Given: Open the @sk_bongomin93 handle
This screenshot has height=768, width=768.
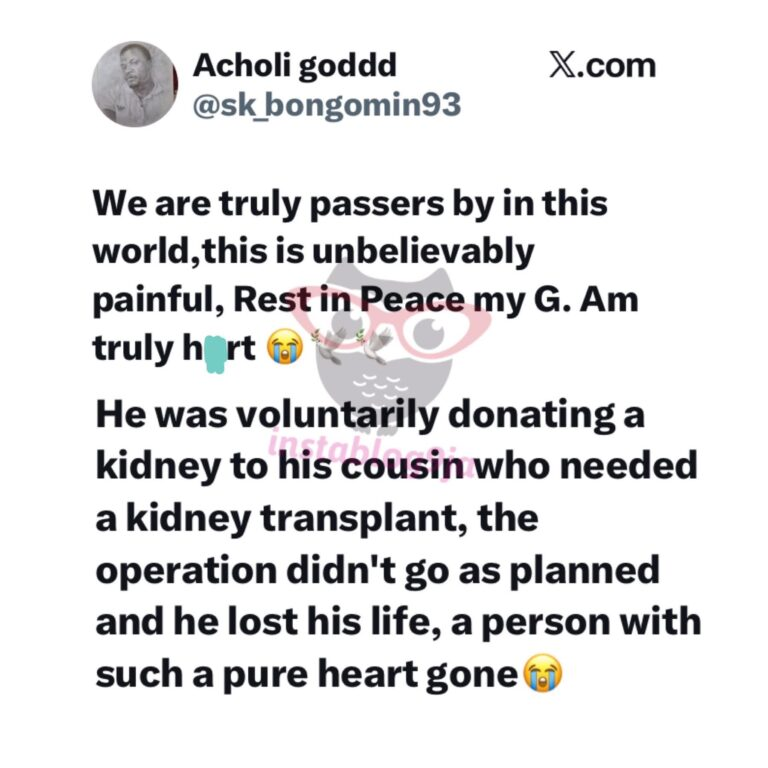Looking at the screenshot, I should pos(326,102).
